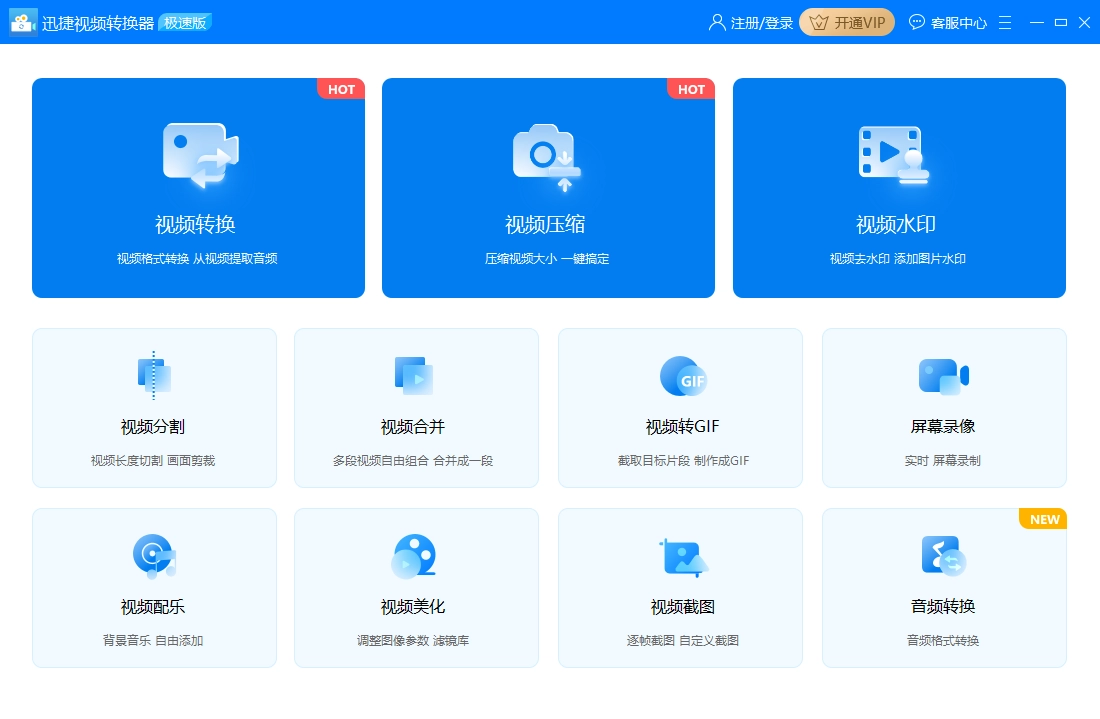Click the 视频截图 screenshot icon

tap(683, 557)
